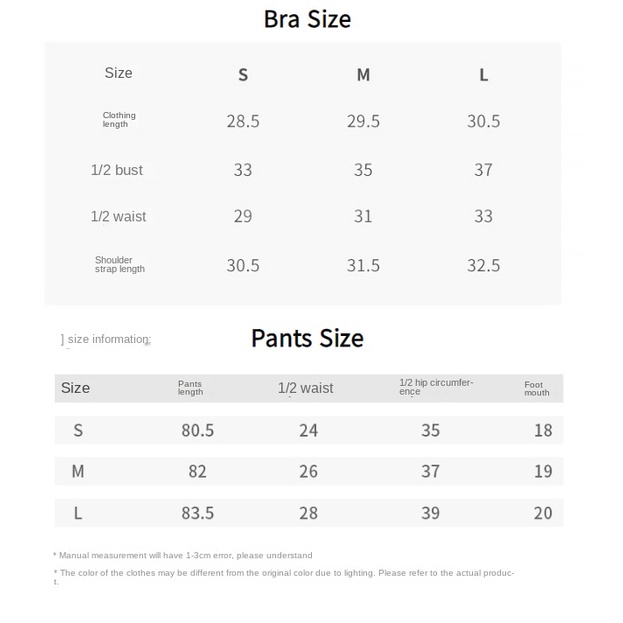Click the "size information" text

click(108, 340)
